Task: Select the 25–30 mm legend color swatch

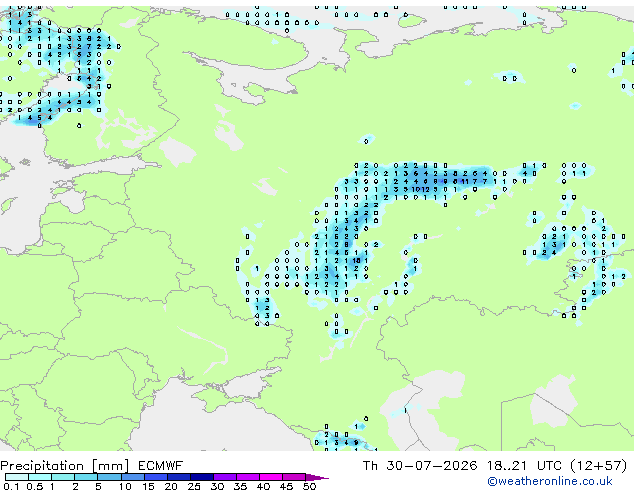Action: [201, 477]
